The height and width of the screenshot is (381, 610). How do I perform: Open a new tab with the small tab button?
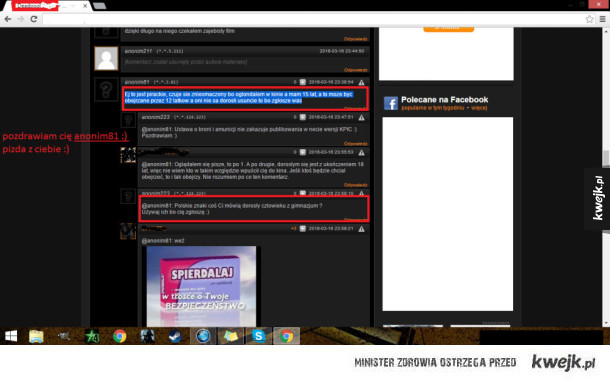tap(100, 6)
